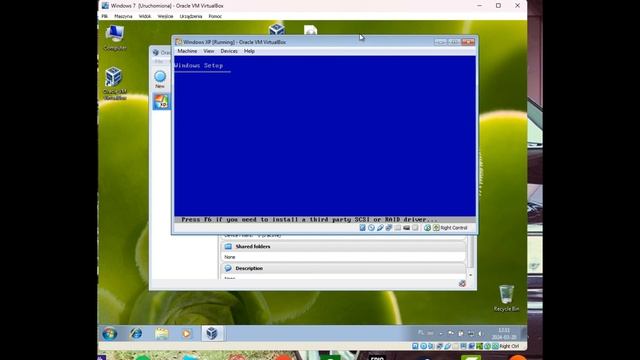Click 'None' text under Shared folders
640x360 pixels.
click(x=230, y=257)
